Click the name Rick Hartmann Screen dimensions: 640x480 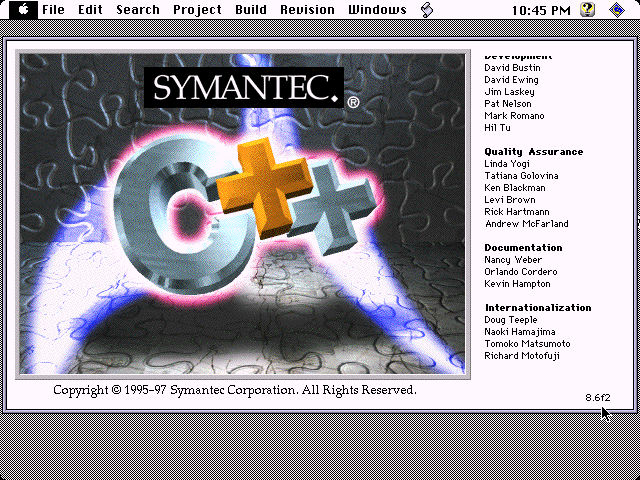pos(517,212)
